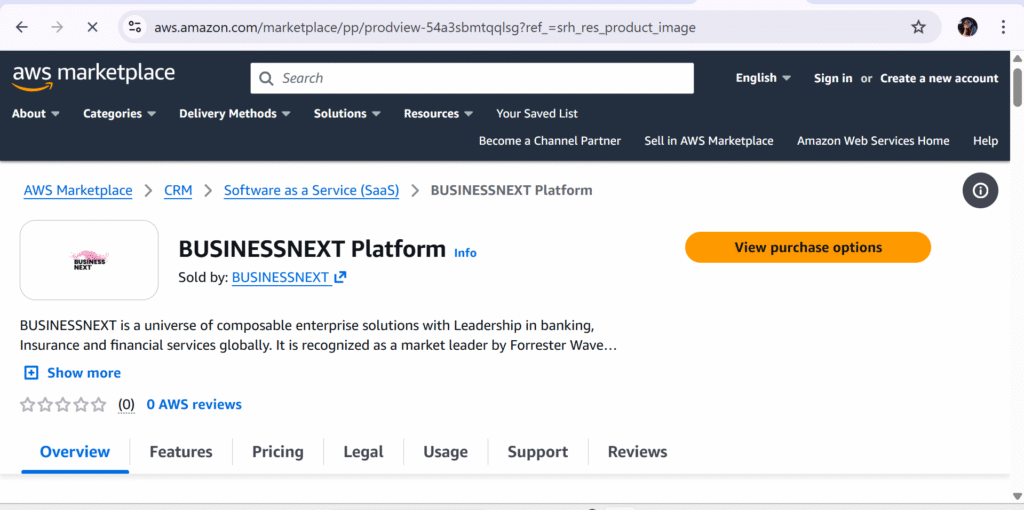This screenshot has height=510, width=1024.
Task: Click the scrollbar up arrow
Action: tap(1017, 58)
